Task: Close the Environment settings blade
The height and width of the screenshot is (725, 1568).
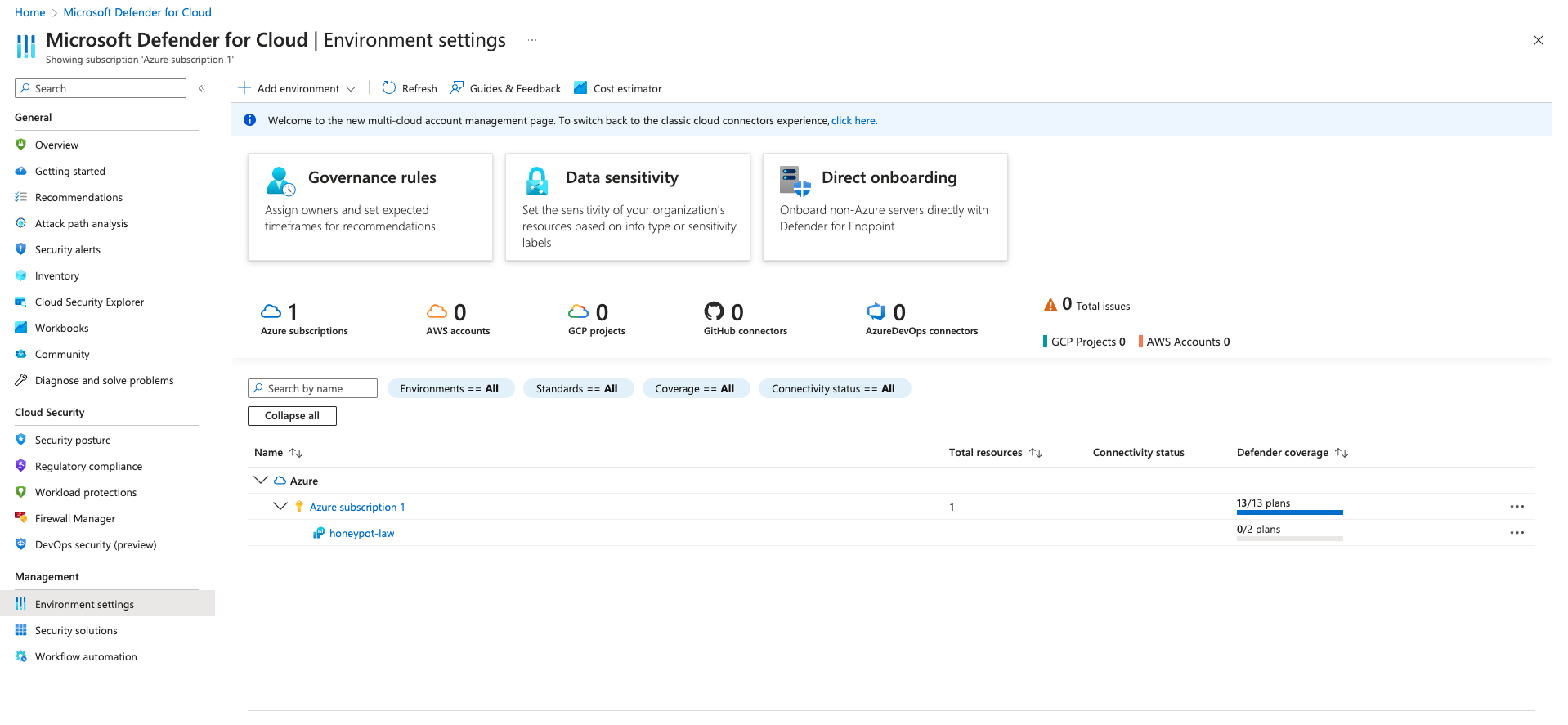Action: (x=1539, y=40)
